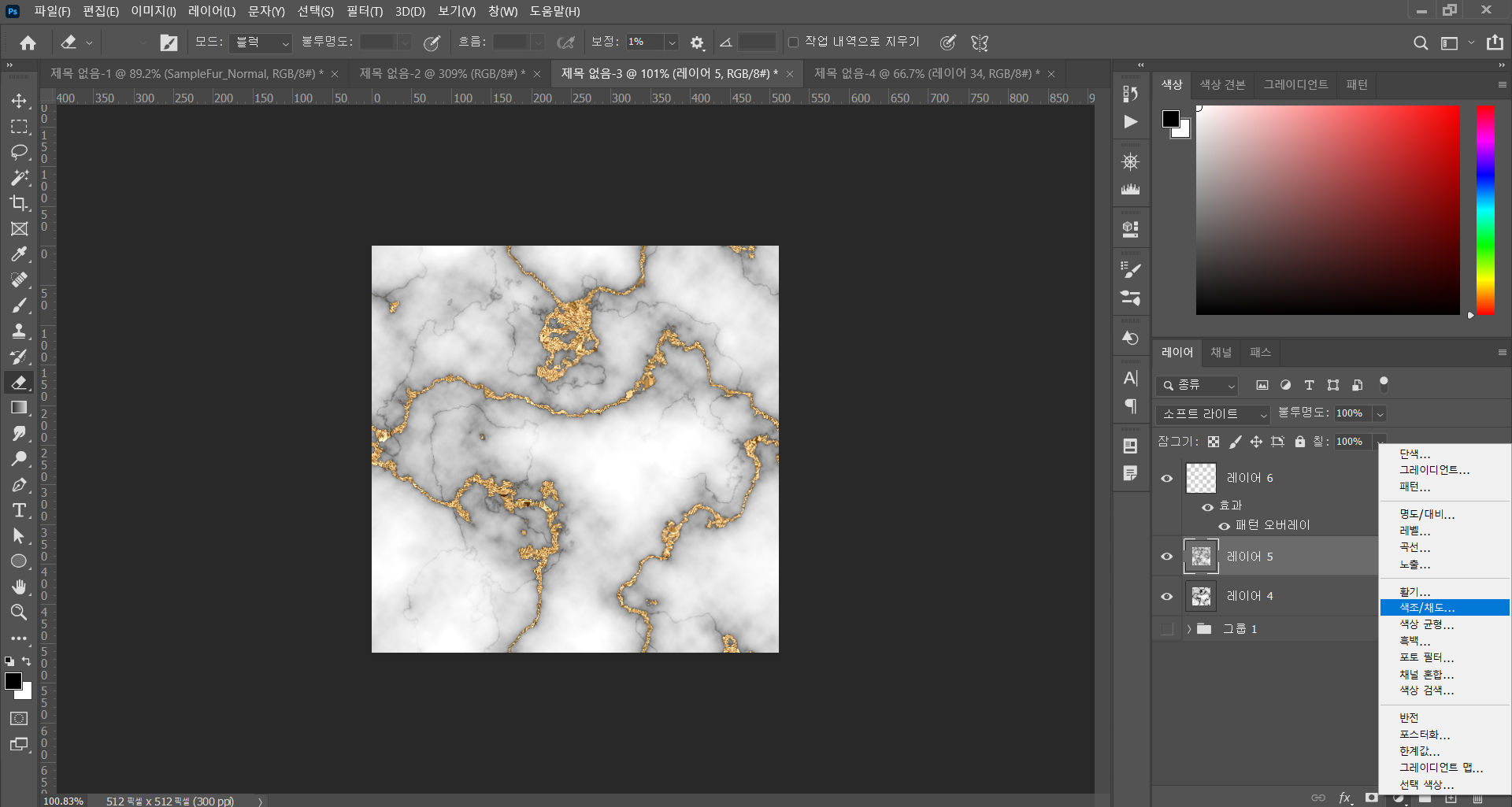Click the hue spectrum slider
Image resolution: width=1512 pixels, height=807 pixels.
coord(1485,210)
